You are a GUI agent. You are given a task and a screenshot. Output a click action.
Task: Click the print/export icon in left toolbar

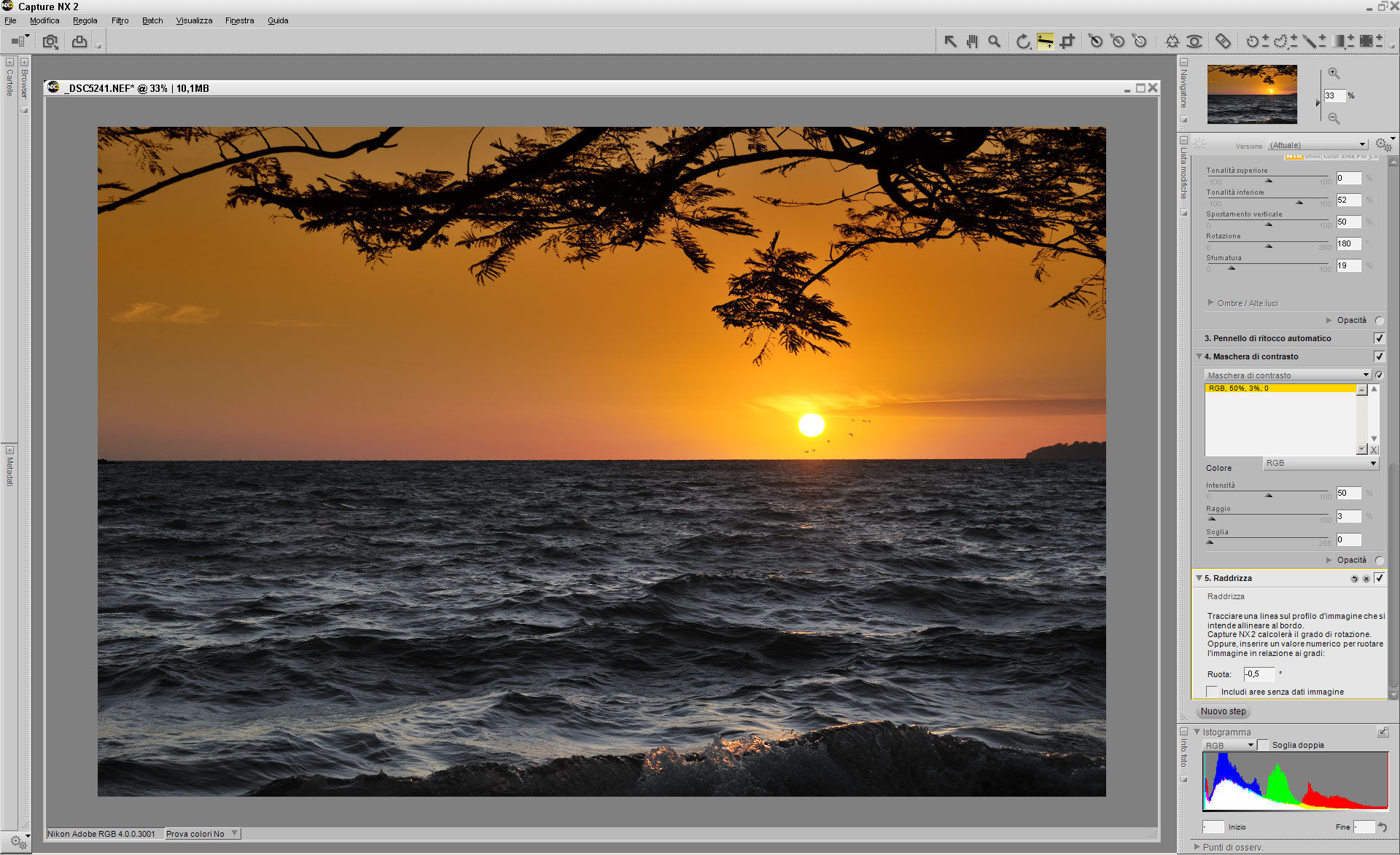tap(79, 42)
